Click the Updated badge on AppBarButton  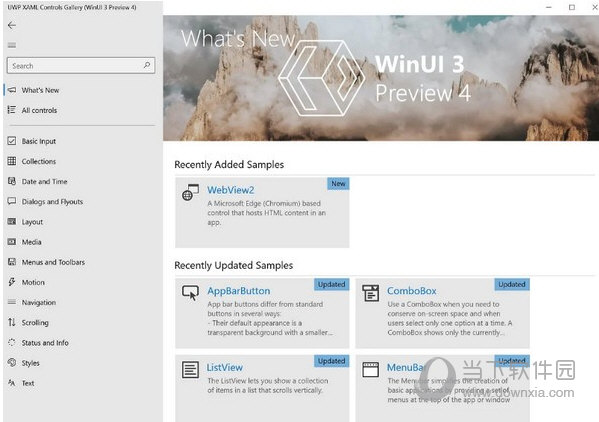click(332, 285)
